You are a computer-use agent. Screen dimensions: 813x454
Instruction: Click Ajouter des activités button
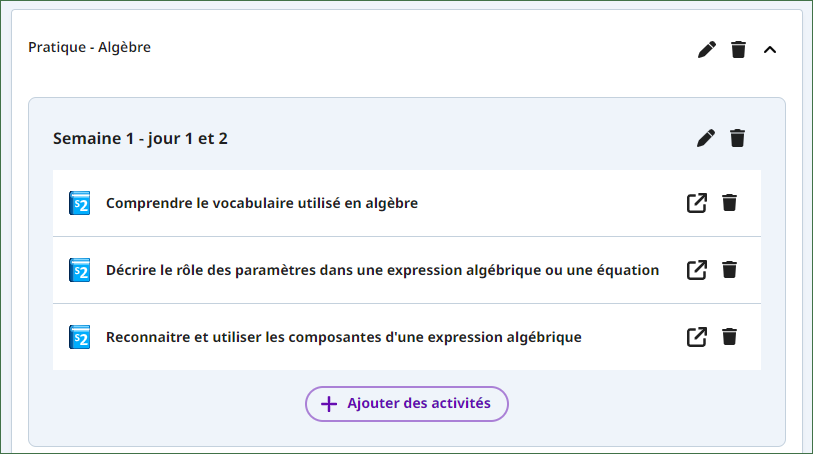pos(406,404)
